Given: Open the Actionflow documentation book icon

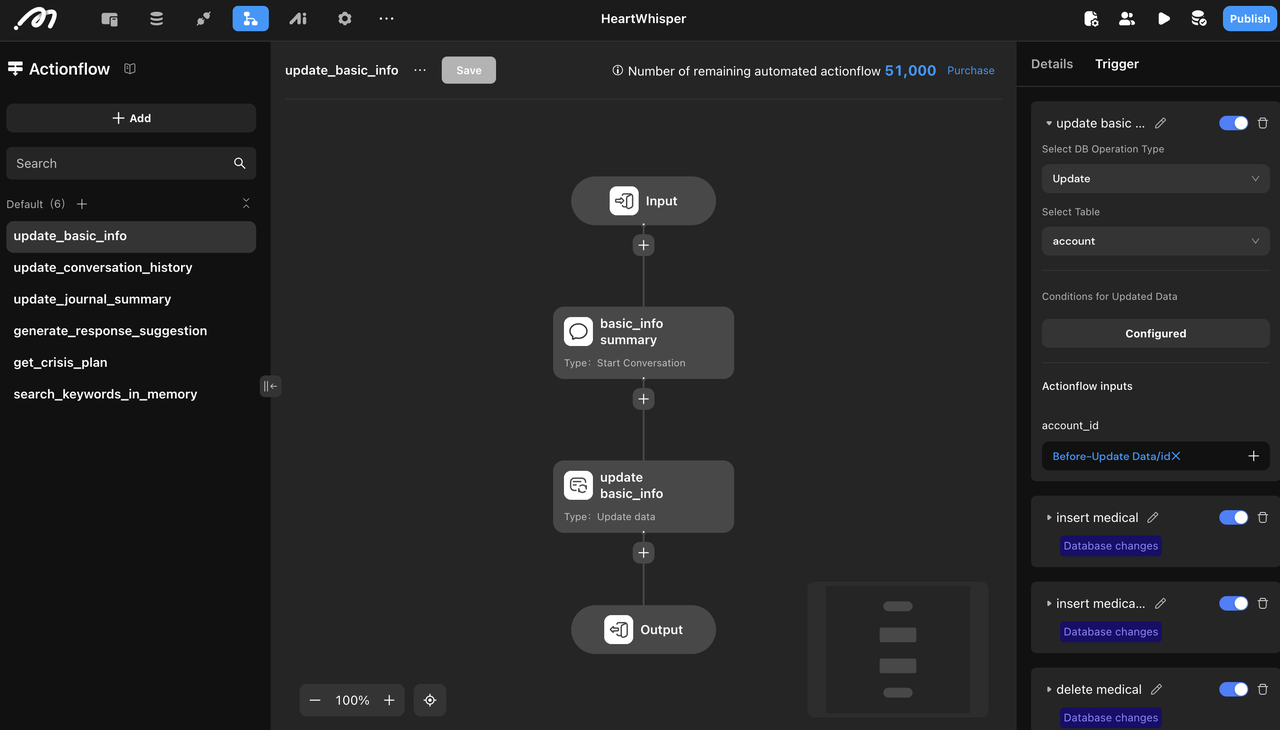Looking at the screenshot, I should (x=130, y=69).
